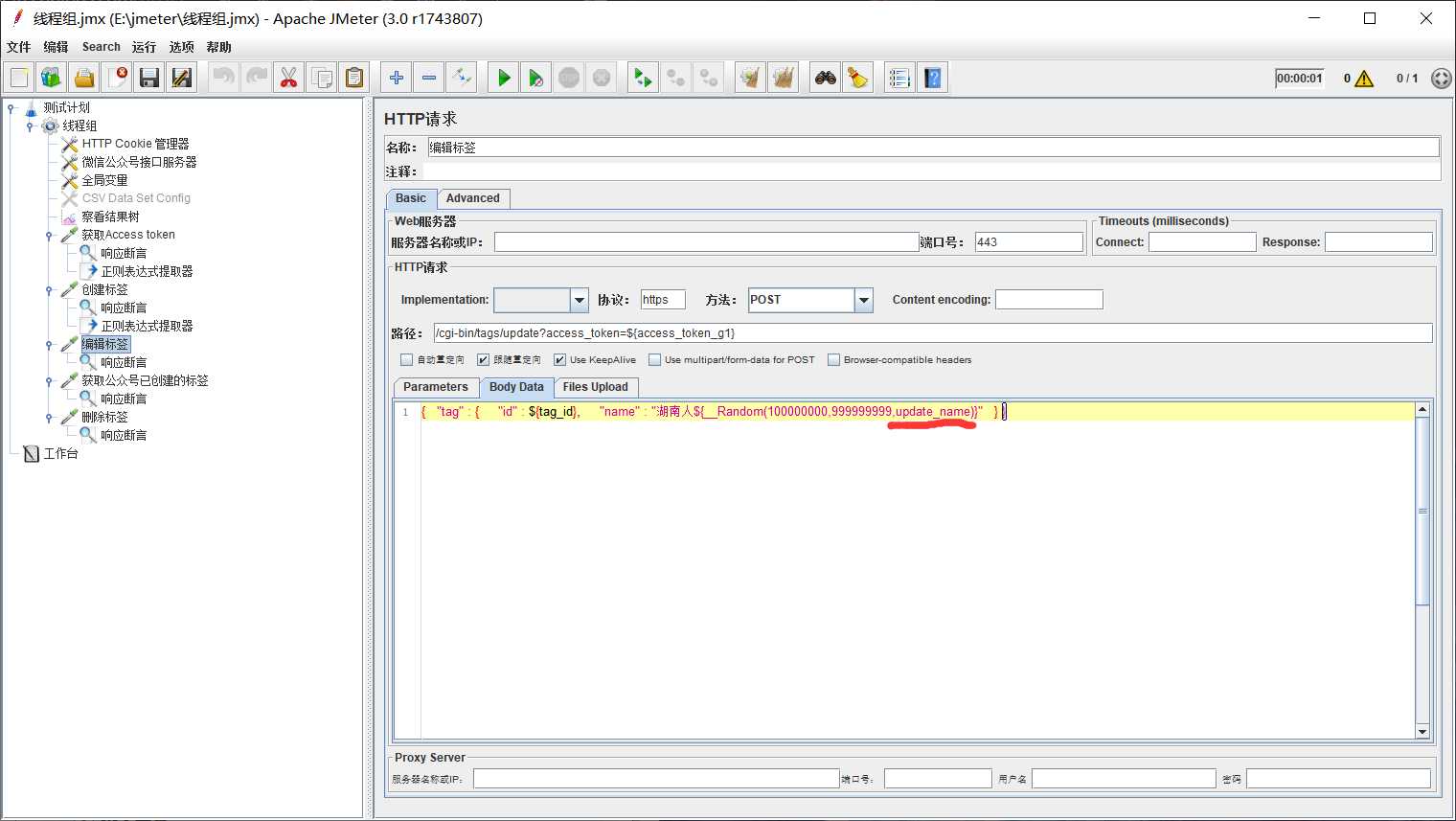Select 删除标签 in the tree
1456x821 pixels.
tap(104, 418)
